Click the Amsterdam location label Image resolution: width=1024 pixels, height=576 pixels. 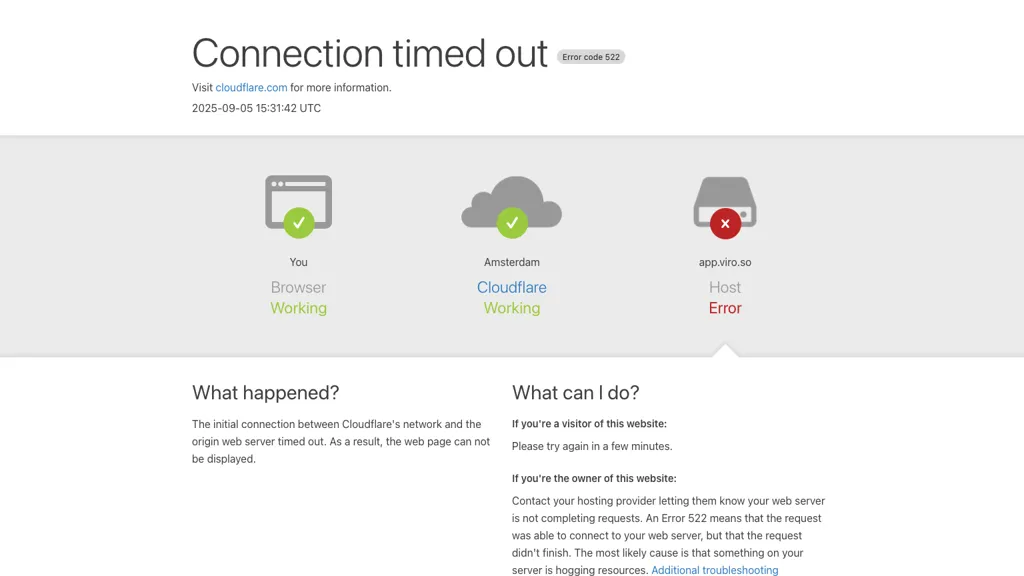pos(512,262)
